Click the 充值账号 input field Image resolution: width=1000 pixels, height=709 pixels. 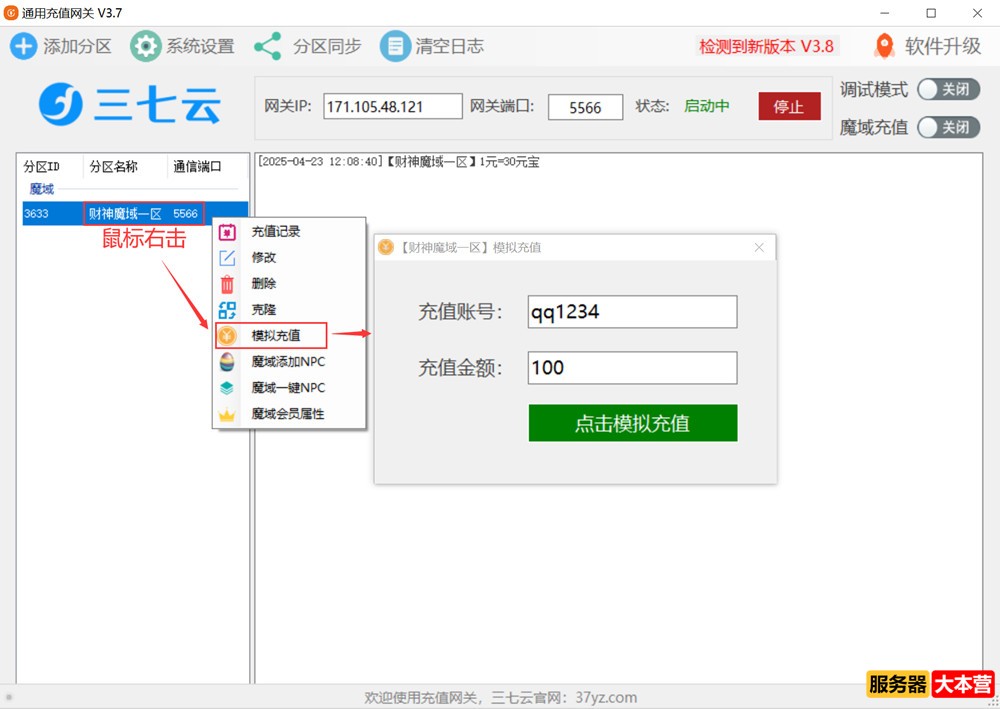pyautogui.click(x=632, y=312)
